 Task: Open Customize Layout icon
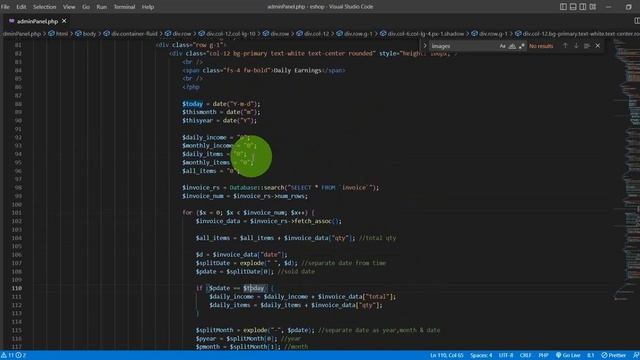pyautogui.click(x=593, y=7)
